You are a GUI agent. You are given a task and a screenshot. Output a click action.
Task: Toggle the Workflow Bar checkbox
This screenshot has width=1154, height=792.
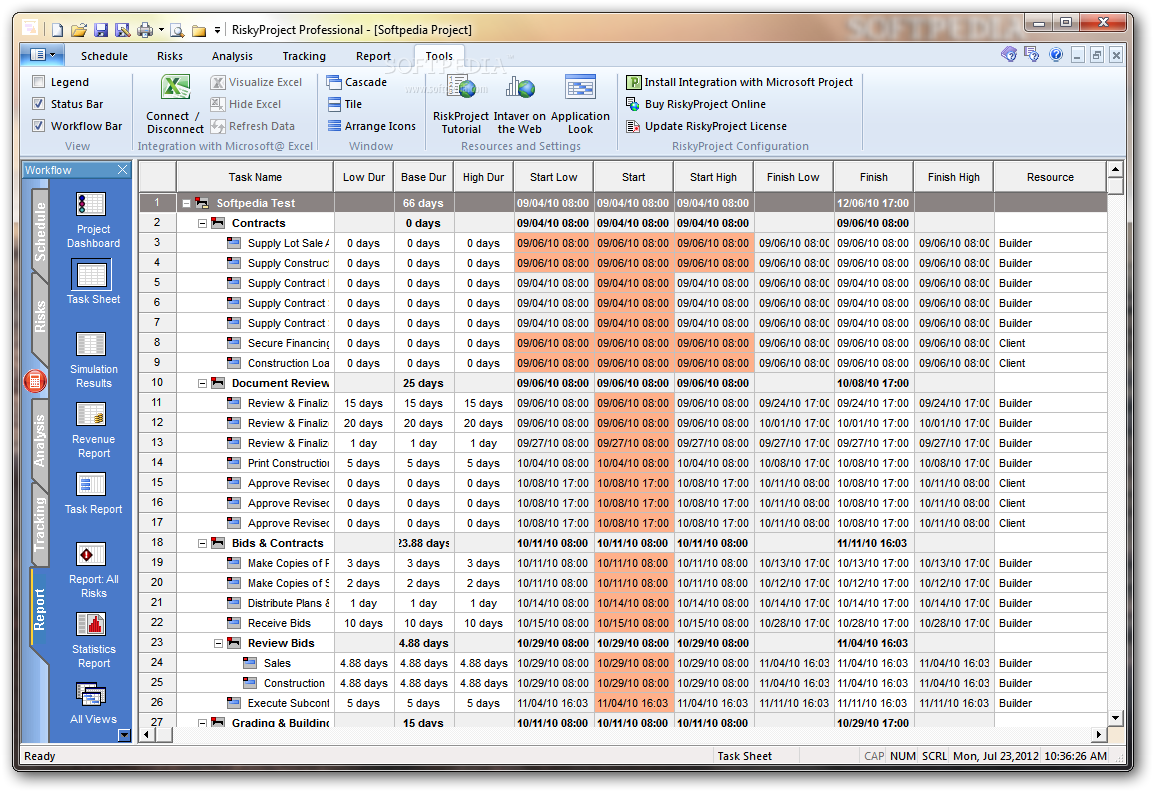[39, 127]
